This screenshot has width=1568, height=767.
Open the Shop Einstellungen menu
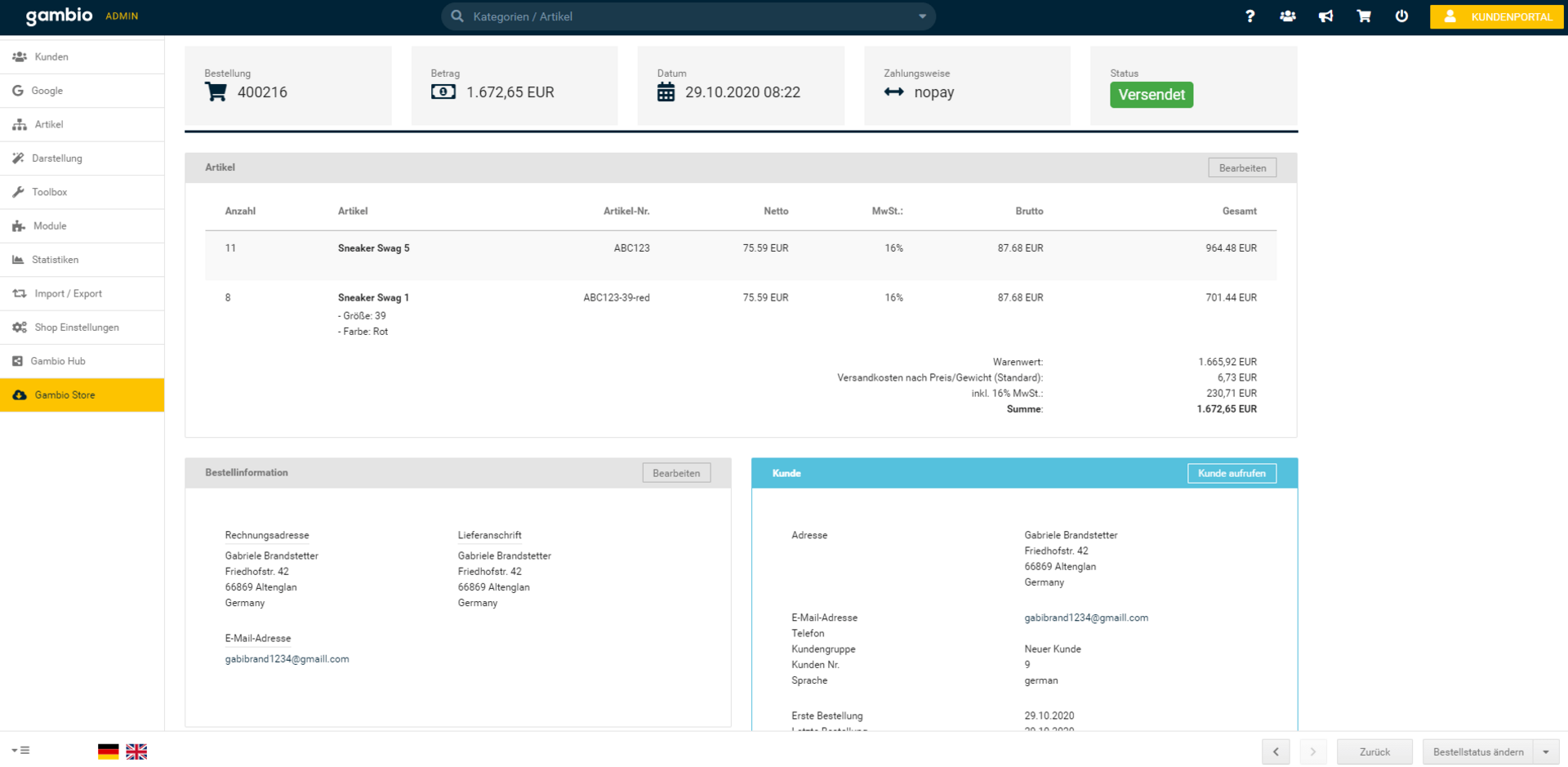[x=76, y=328]
